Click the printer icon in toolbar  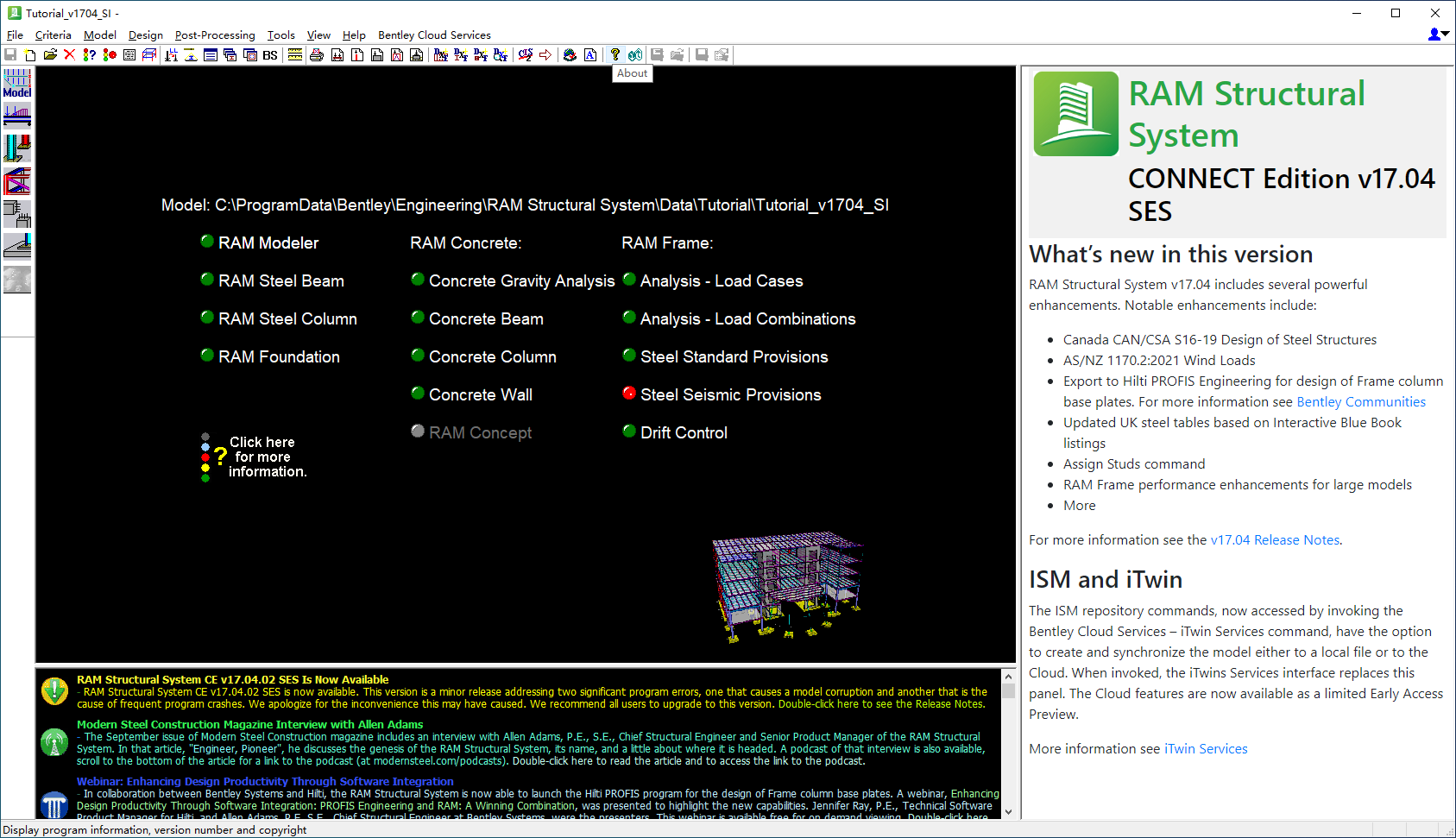coord(317,54)
